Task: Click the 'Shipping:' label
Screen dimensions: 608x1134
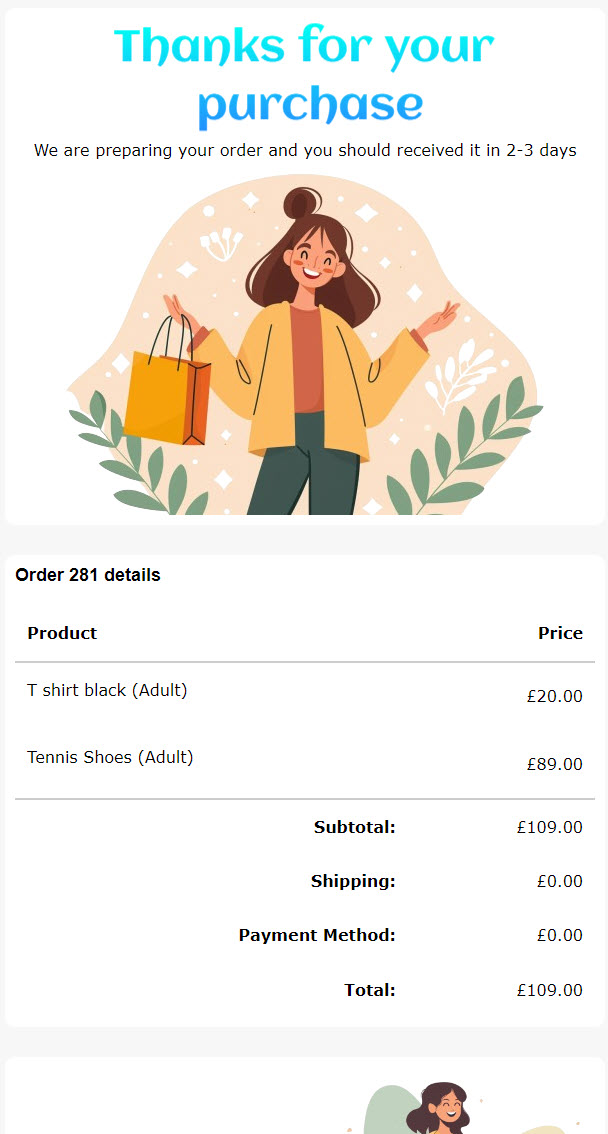Action: point(354,882)
